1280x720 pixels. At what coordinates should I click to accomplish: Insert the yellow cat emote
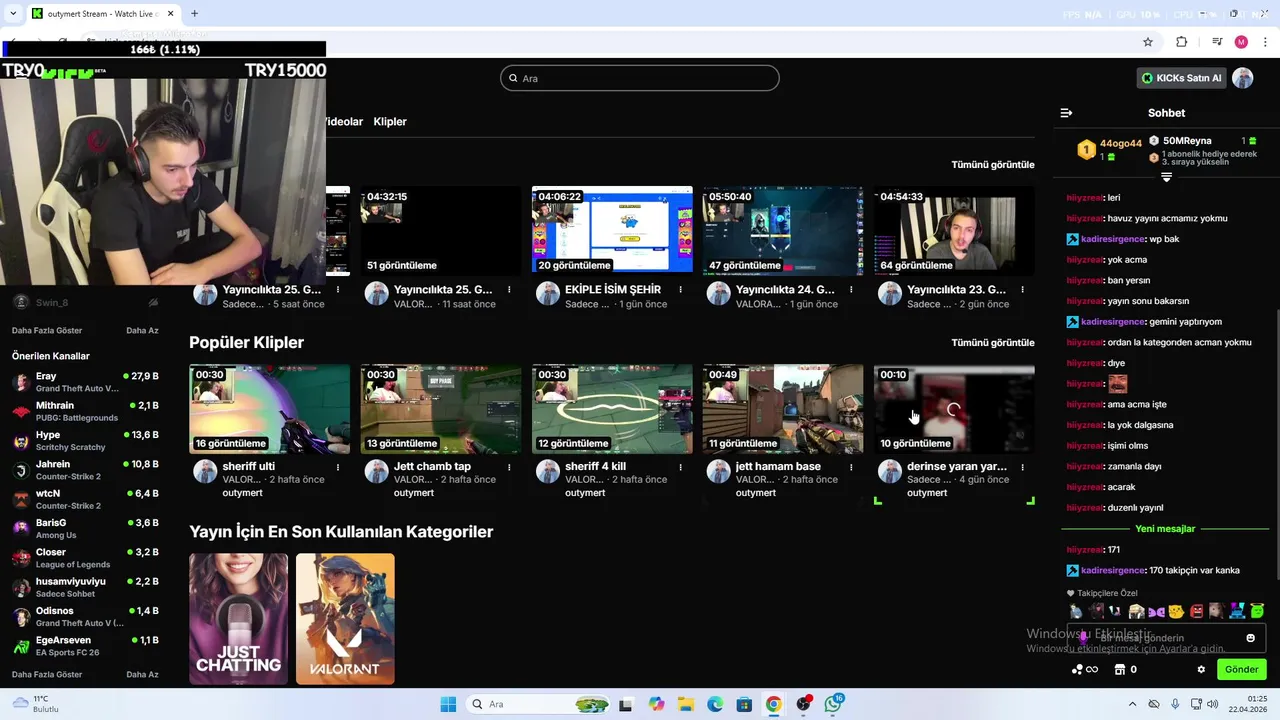tap(1176, 611)
